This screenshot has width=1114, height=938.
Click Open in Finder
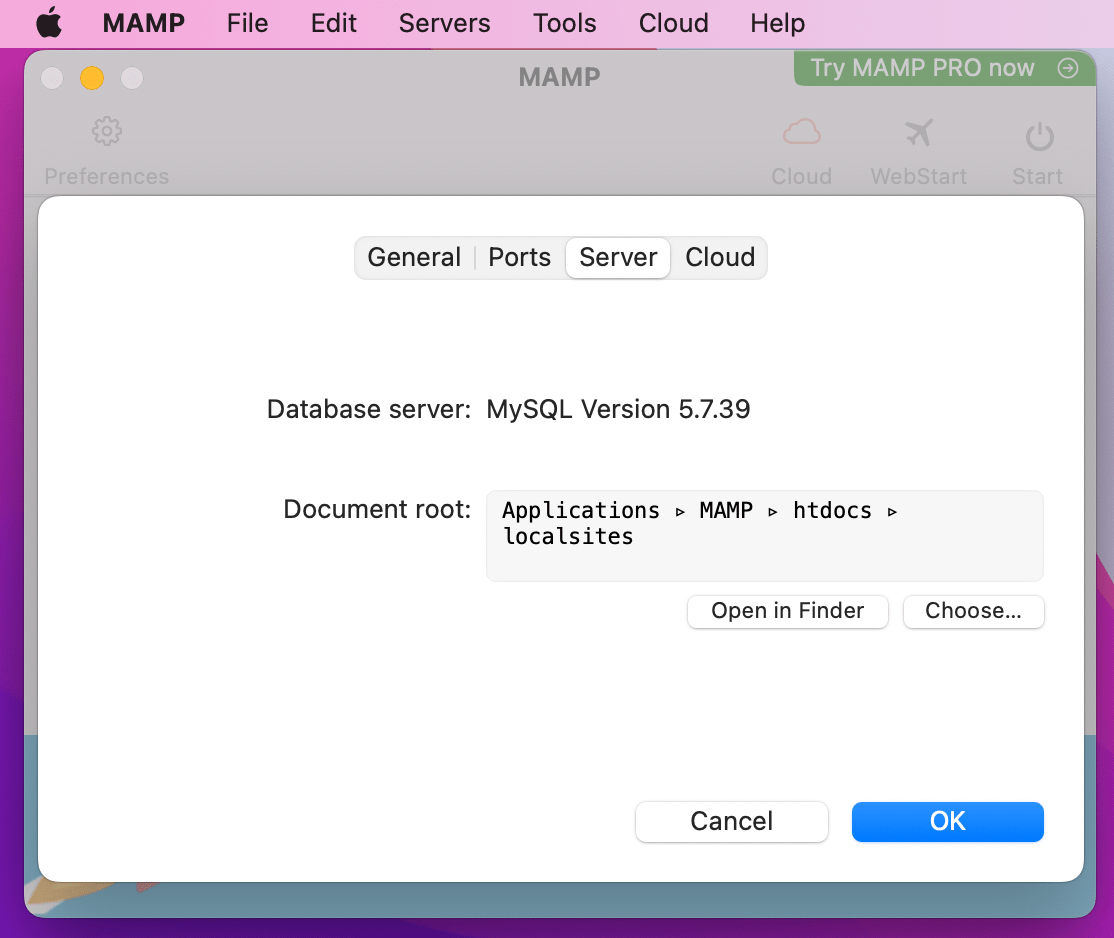pyautogui.click(x=787, y=611)
